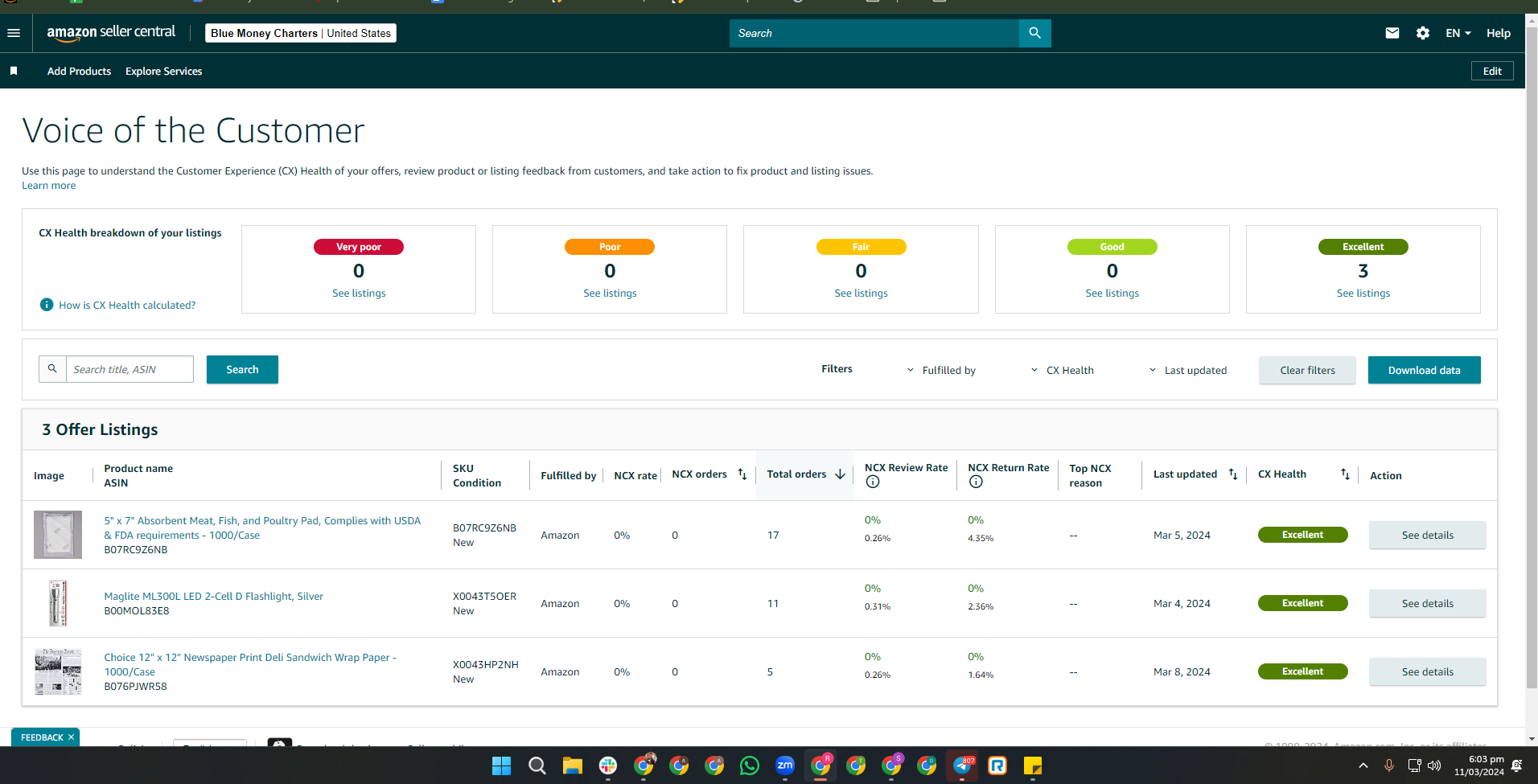Image resolution: width=1538 pixels, height=784 pixels.
Task: Click the notification icon beside the clock
Action: coord(1517,766)
